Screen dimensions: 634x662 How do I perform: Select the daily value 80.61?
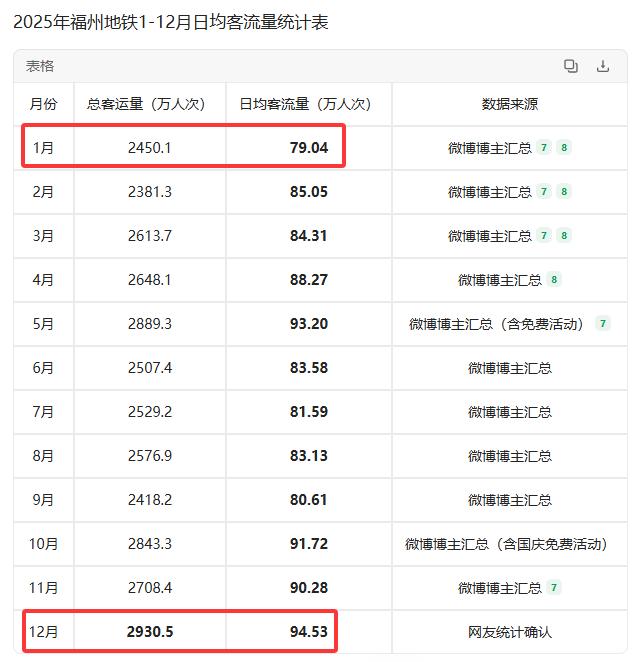coord(309,500)
